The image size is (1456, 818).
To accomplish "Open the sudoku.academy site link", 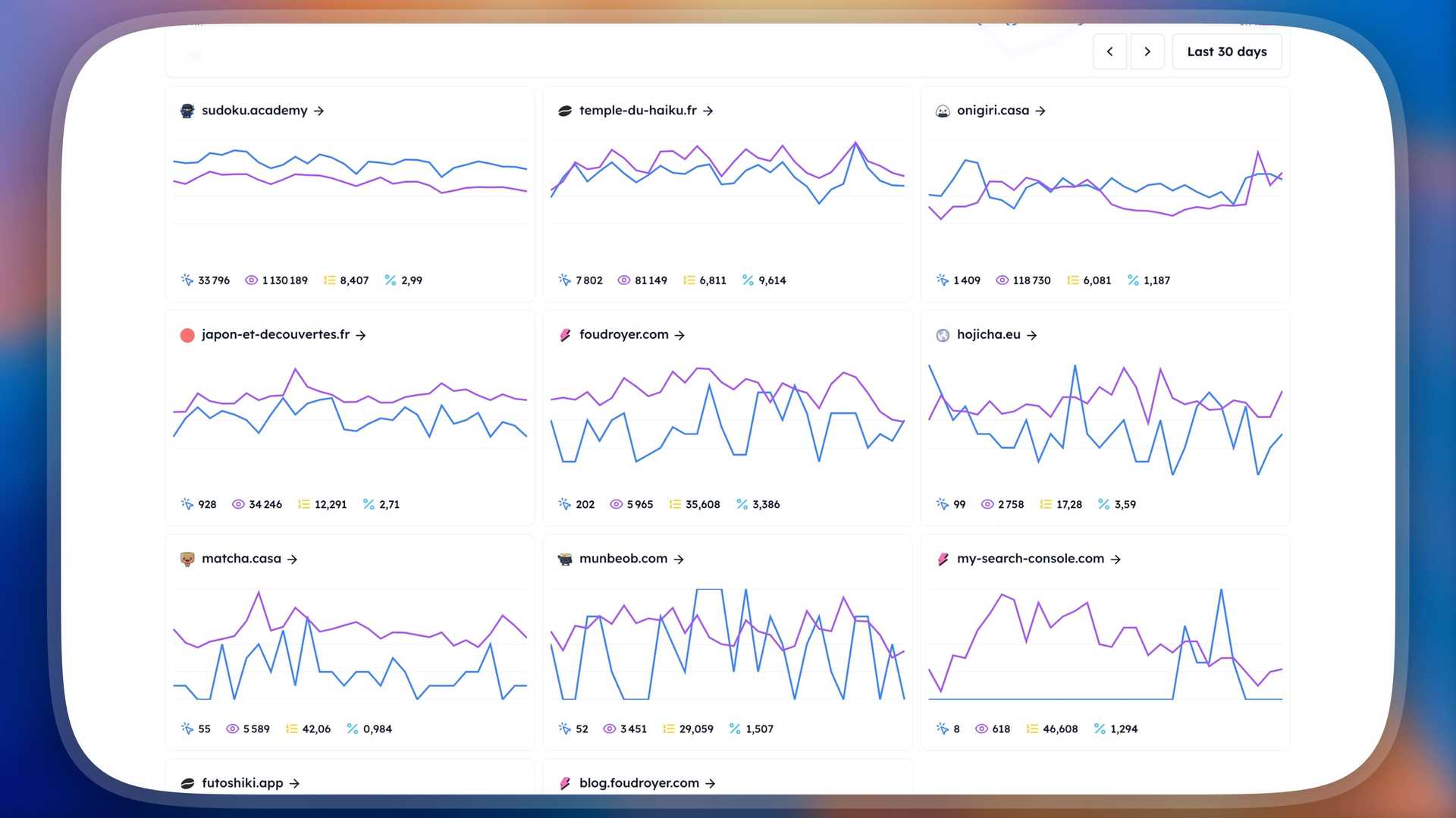I will [262, 111].
